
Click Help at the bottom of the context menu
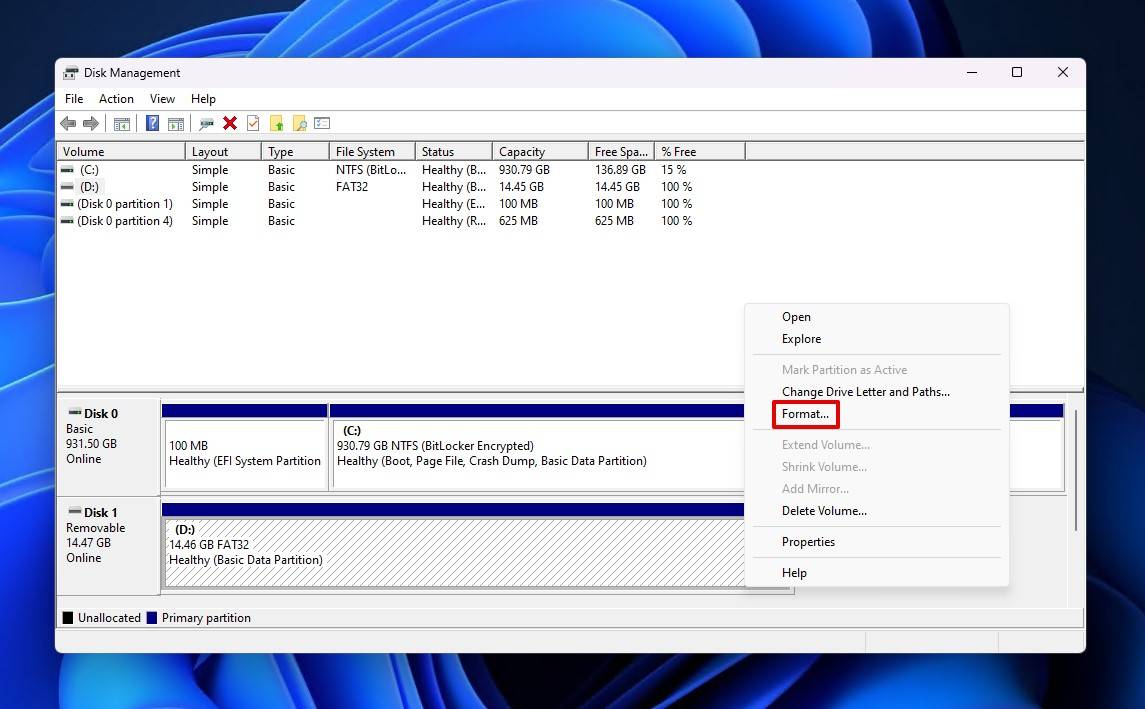794,572
